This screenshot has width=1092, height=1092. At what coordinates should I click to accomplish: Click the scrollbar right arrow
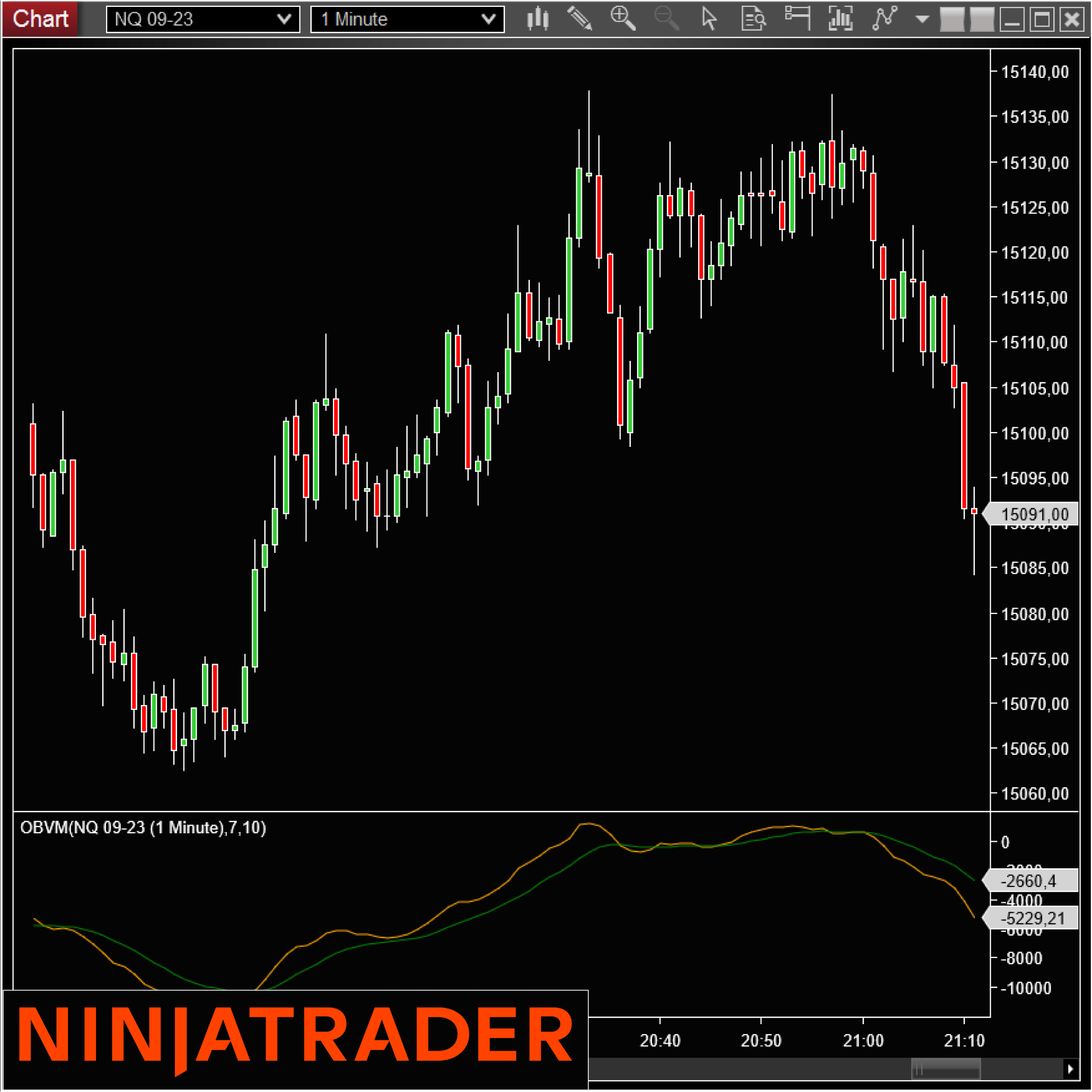(1070, 1069)
